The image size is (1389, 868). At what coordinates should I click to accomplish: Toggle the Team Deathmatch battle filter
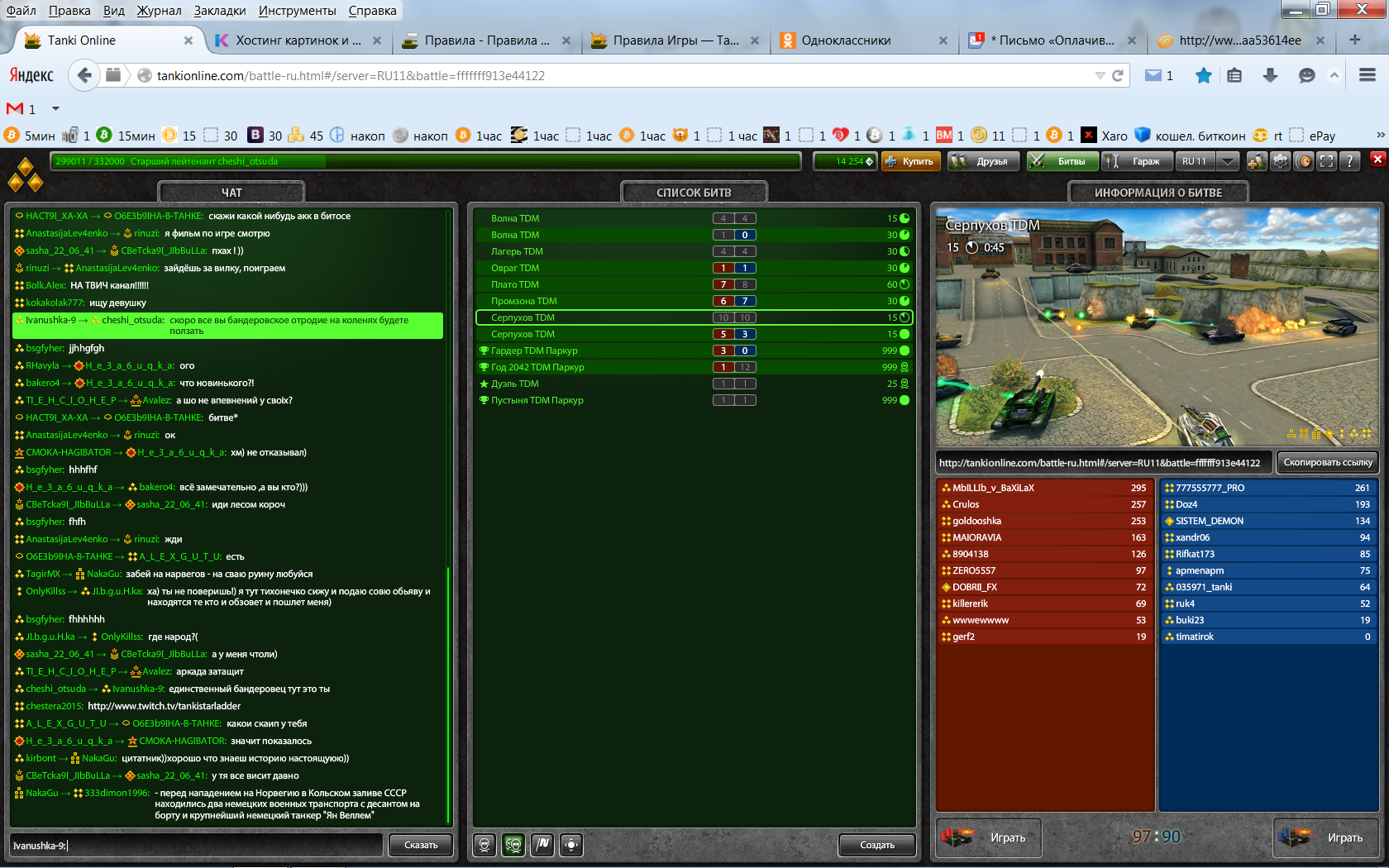coord(513,845)
